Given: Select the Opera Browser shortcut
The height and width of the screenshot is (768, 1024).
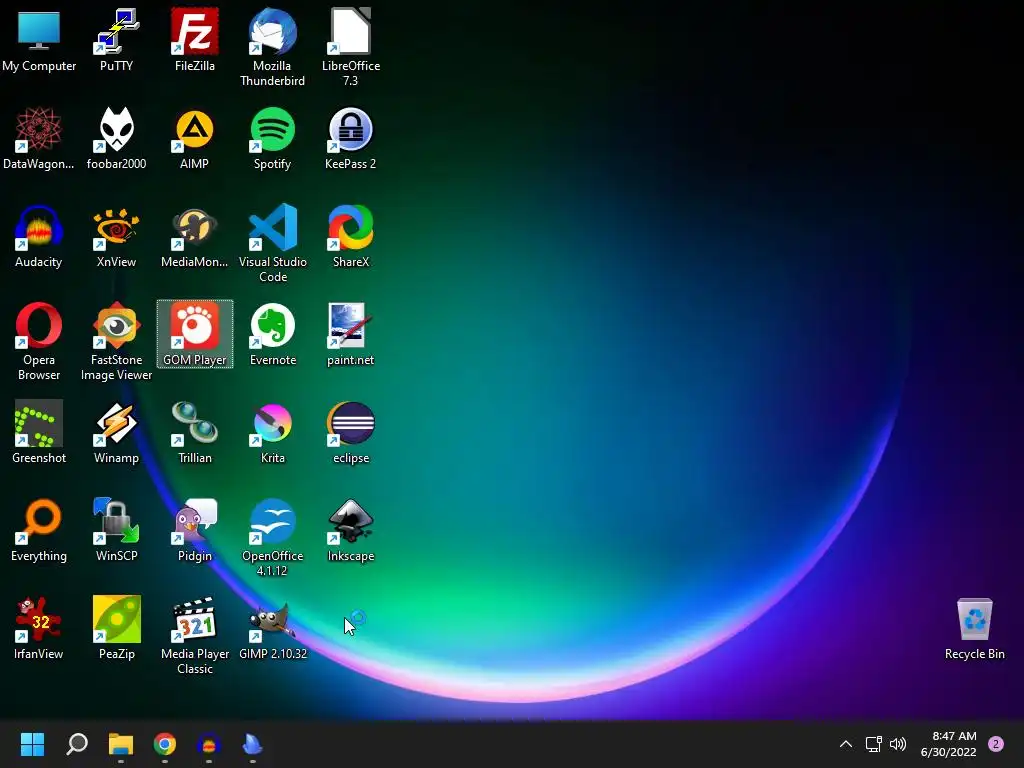Looking at the screenshot, I should (x=39, y=341).
